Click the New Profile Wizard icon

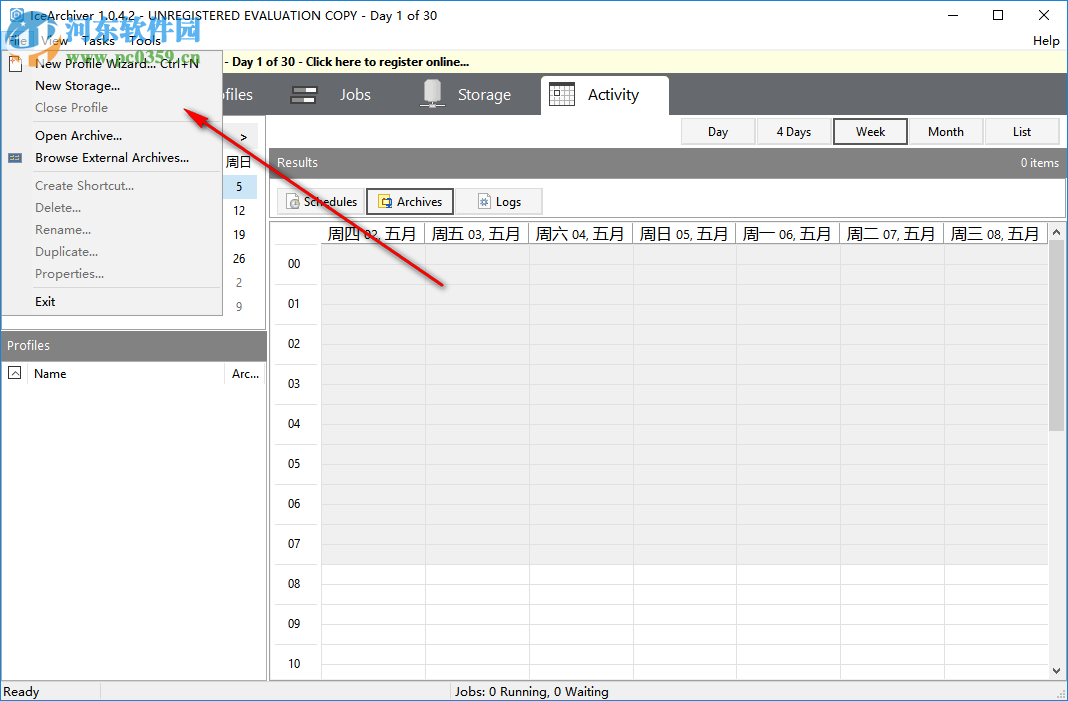[x=15, y=63]
